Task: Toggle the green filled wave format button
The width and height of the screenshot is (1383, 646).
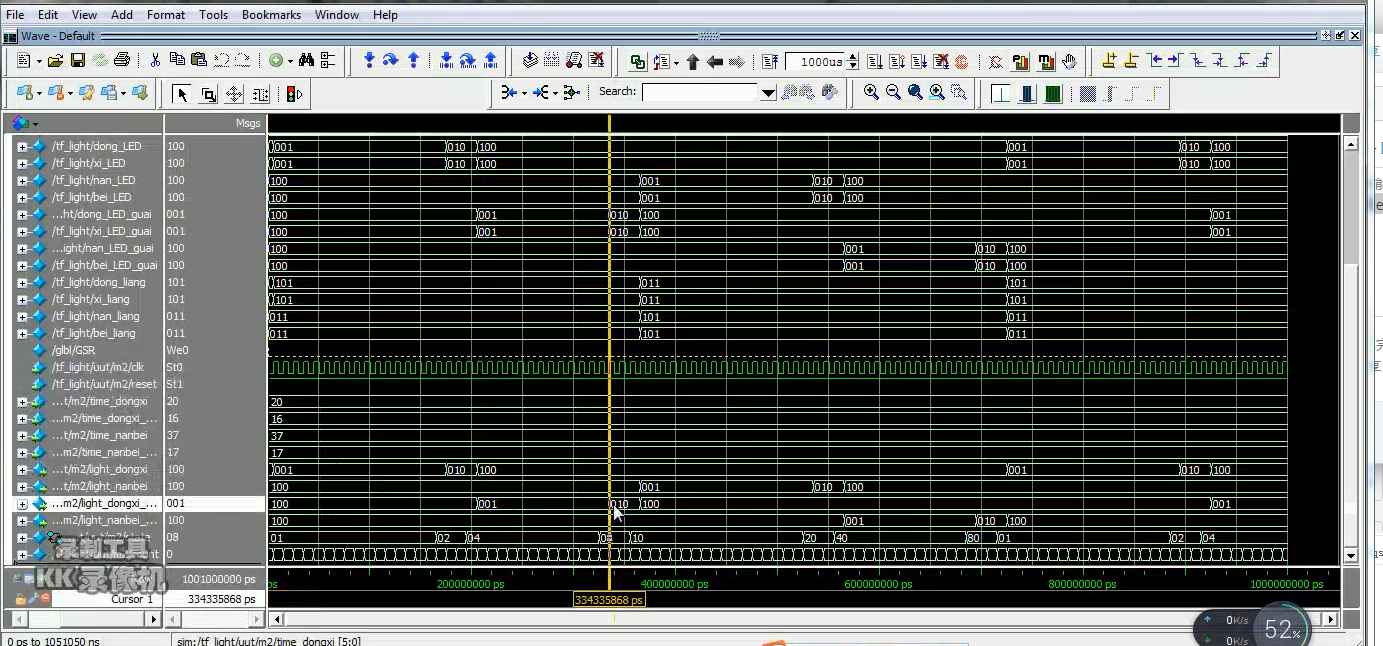Action: click(1053, 94)
